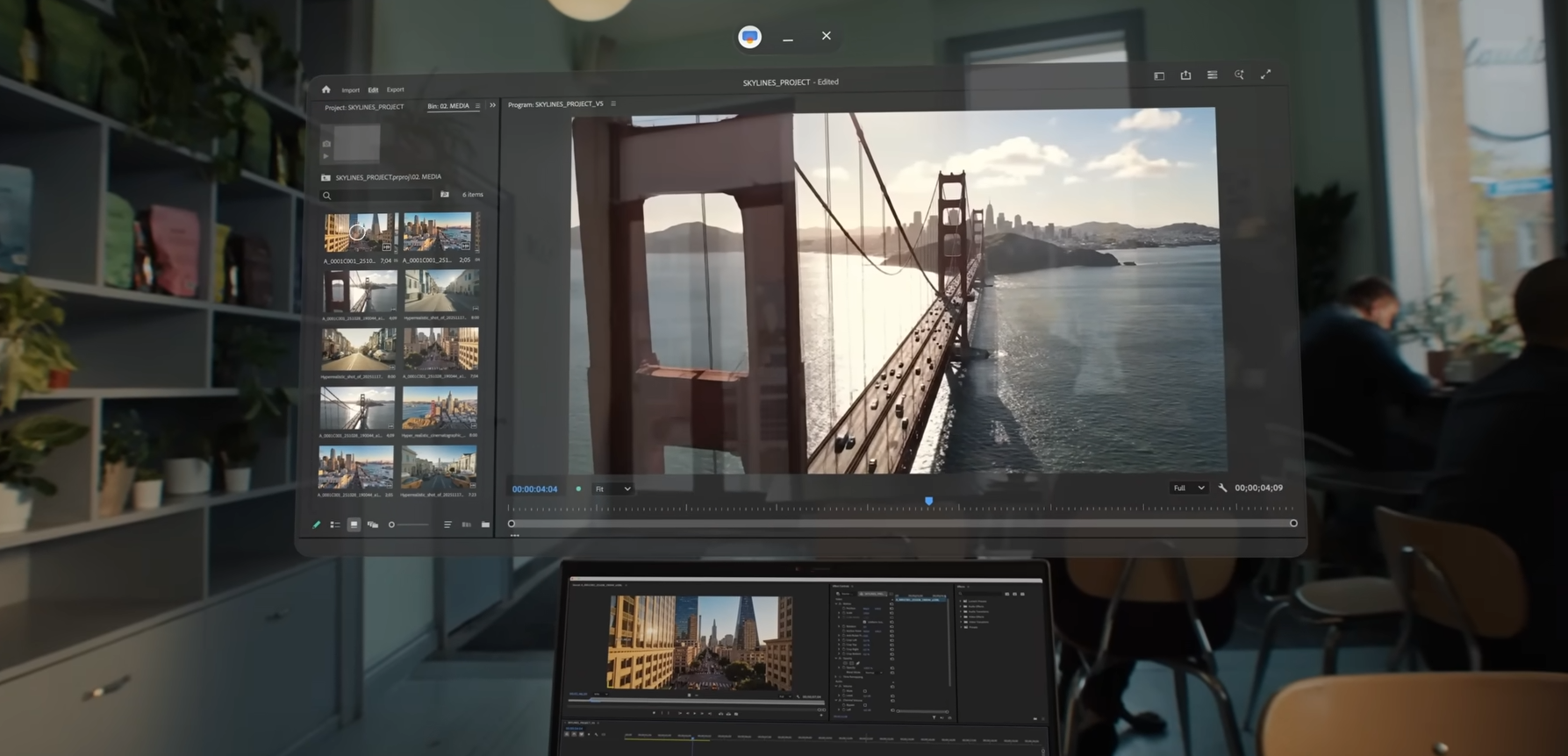Click the search magnifier in header bar
The image size is (1568, 756).
(x=1239, y=75)
